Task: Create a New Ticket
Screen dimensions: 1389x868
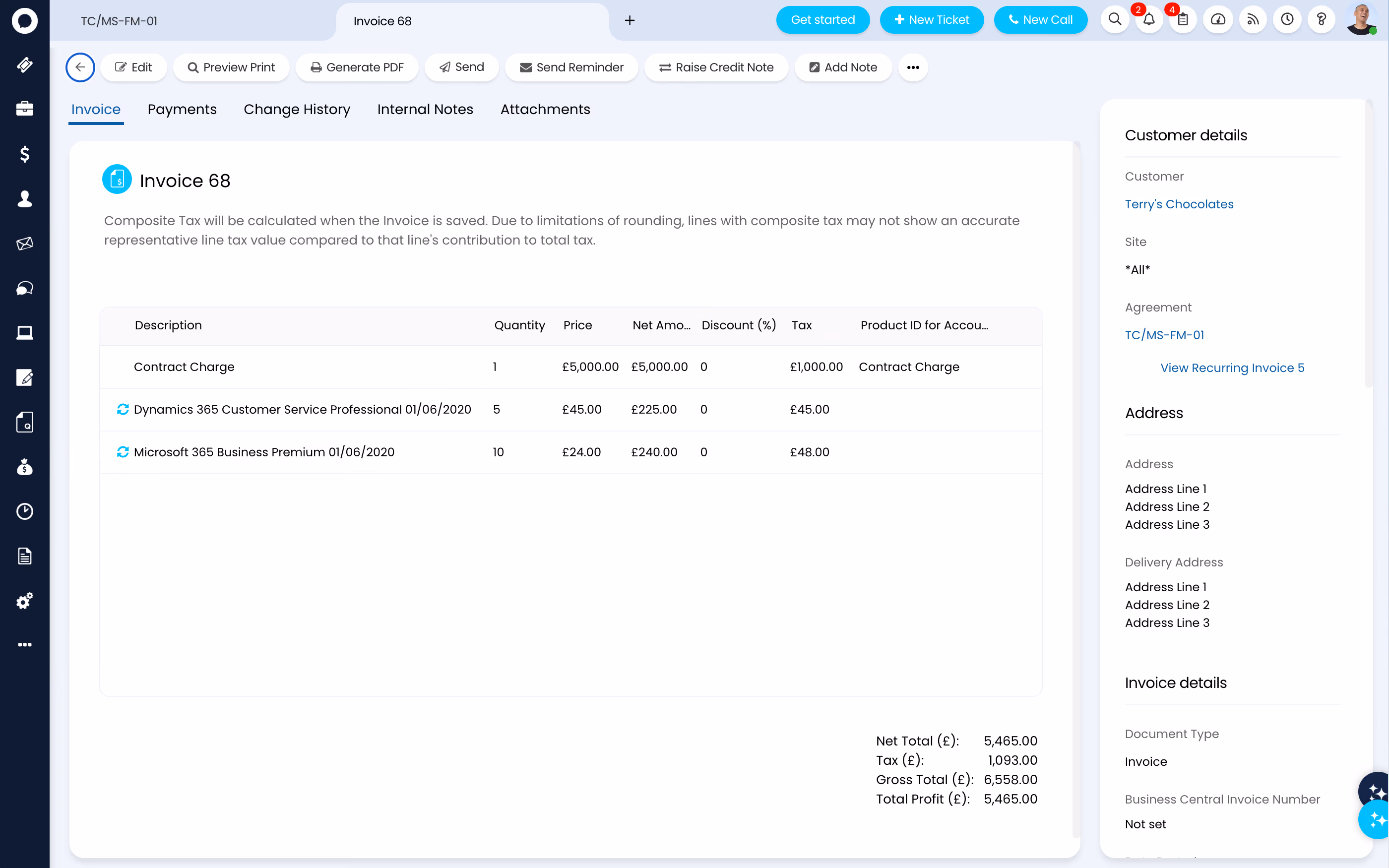Action: pyautogui.click(x=932, y=20)
